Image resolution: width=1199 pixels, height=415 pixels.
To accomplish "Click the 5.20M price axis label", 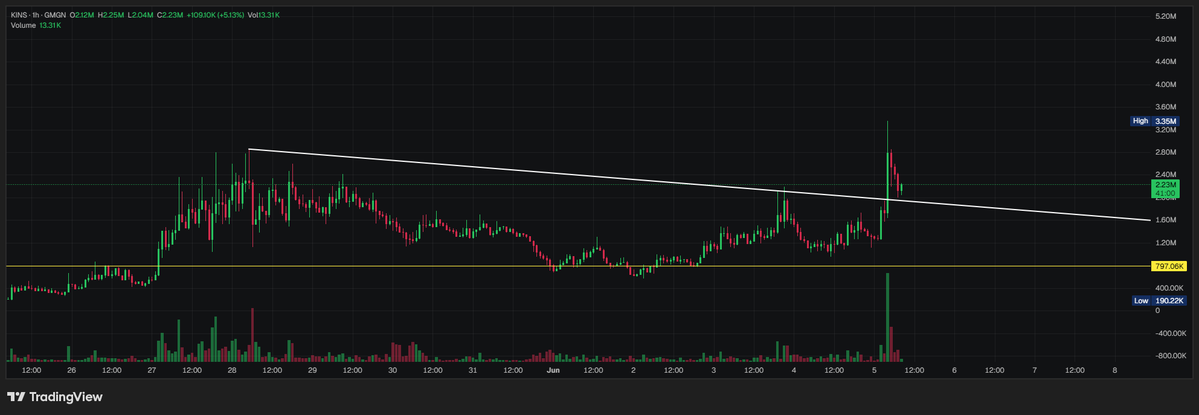I will [x=1166, y=16].
